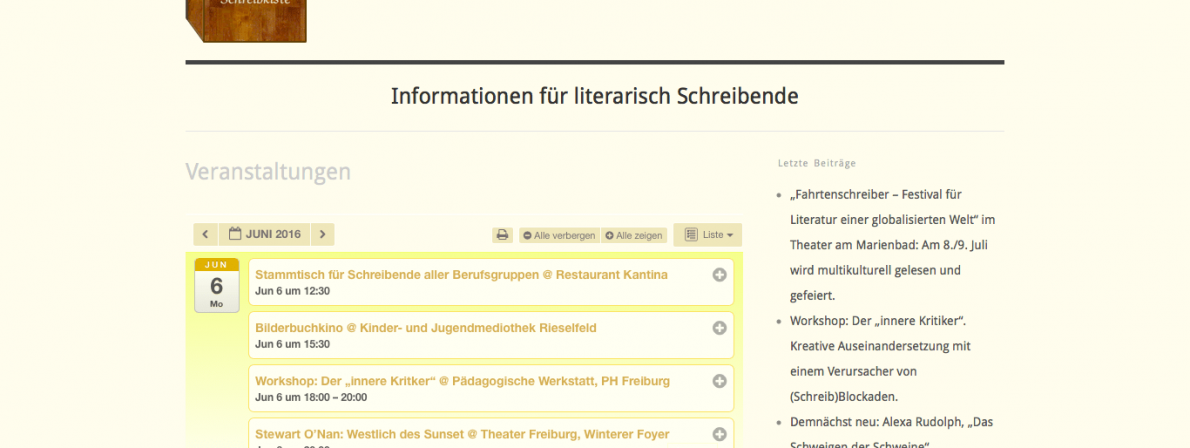Go to next month arrow
Image resolution: width=1190 pixels, height=448 pixels.
tap(322, 235)
